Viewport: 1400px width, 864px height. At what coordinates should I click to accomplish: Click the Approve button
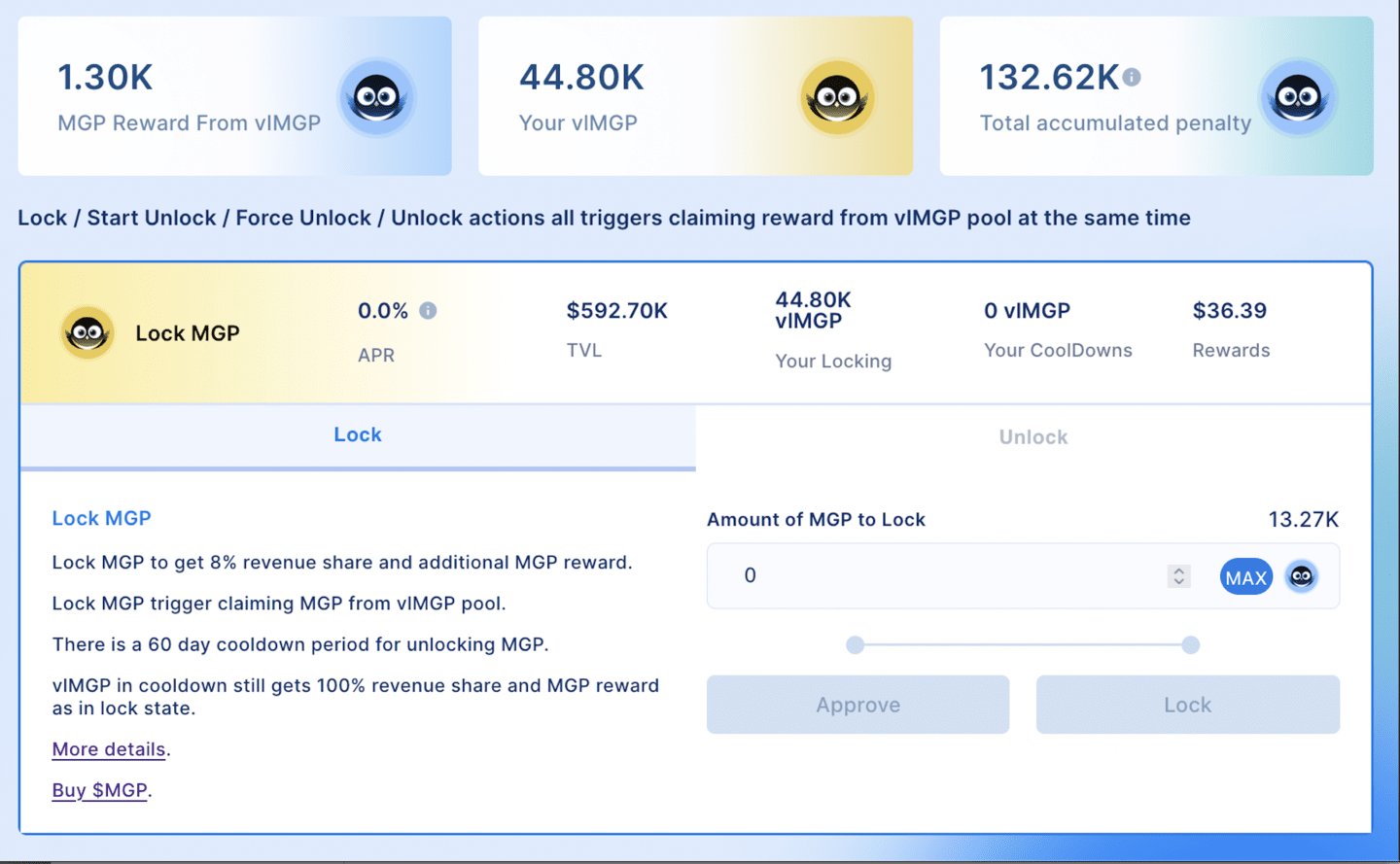coord(857,705)
